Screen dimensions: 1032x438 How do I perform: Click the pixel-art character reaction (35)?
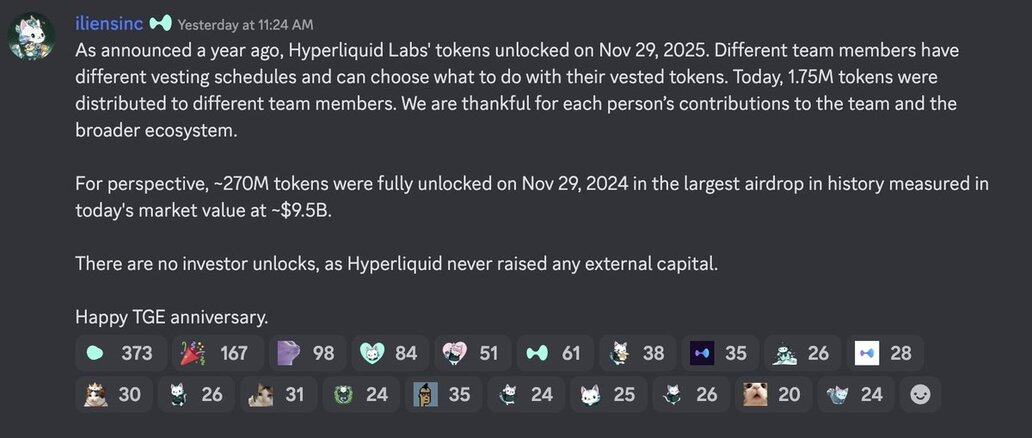tap(442, 394)
